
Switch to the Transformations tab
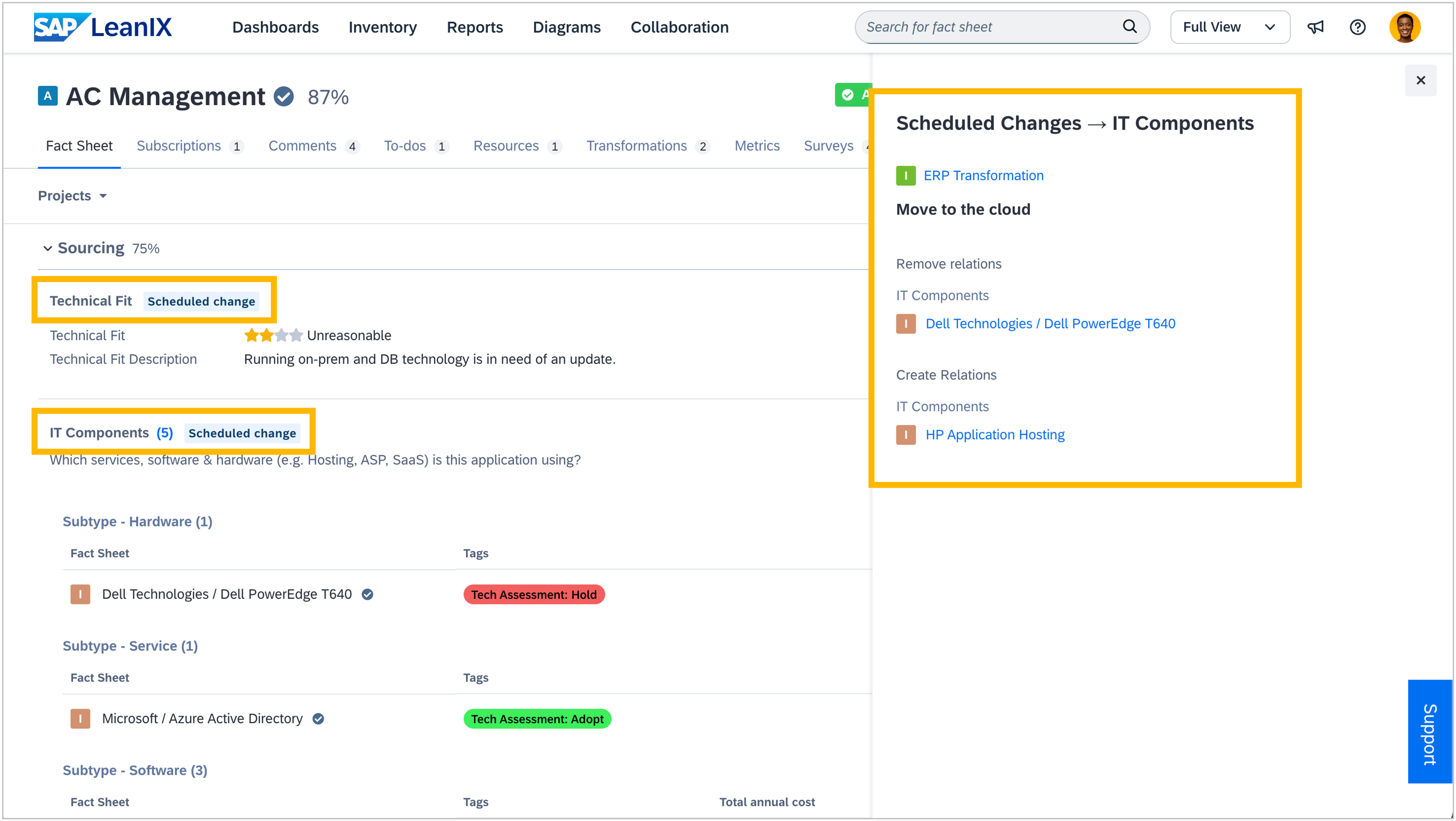pos(648,146)
